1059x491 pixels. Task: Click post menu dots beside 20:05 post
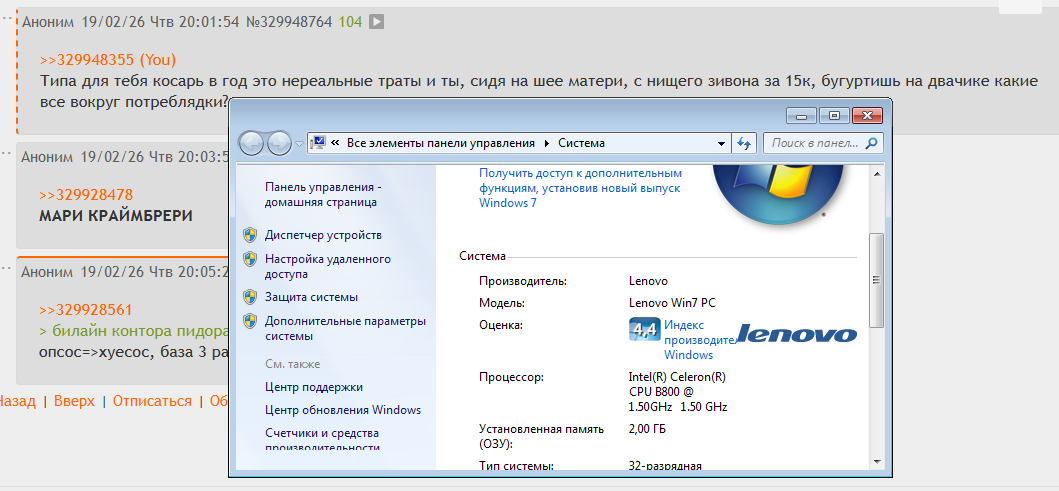pos(7,268)
